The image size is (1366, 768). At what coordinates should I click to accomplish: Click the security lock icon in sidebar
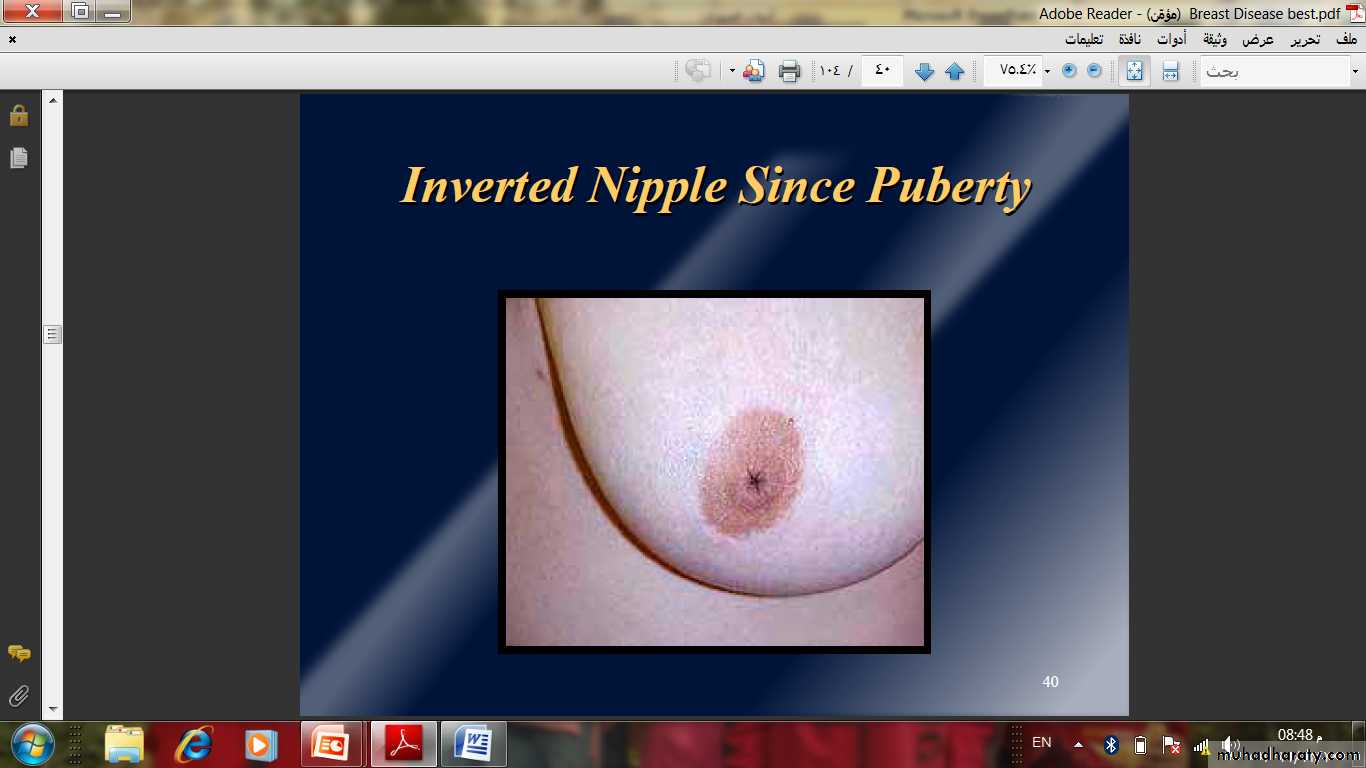tap(18, 116)
